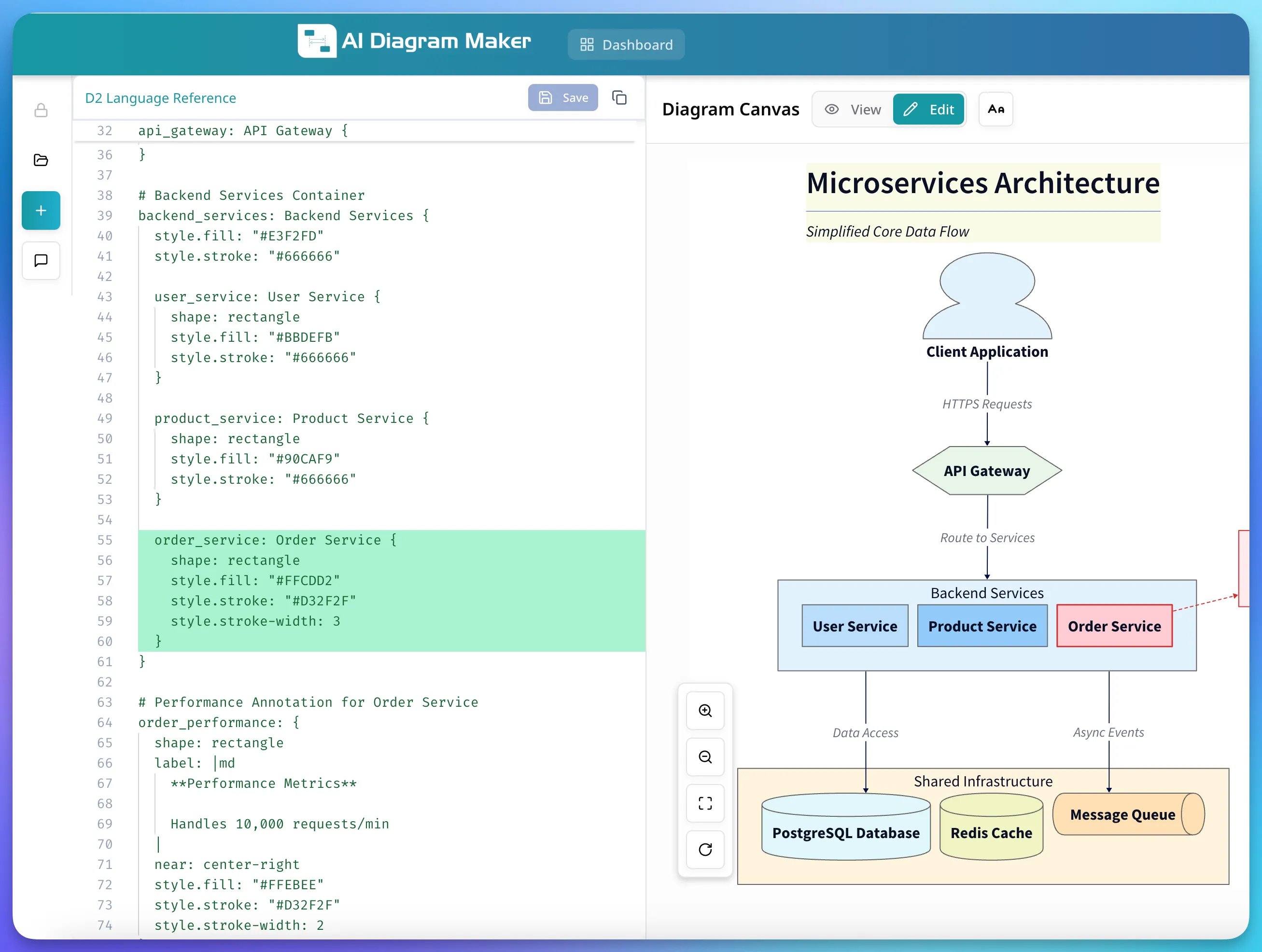1262x952 pixels.
Task: Open the file browser panel in sidebar
Action: (41, 160)
